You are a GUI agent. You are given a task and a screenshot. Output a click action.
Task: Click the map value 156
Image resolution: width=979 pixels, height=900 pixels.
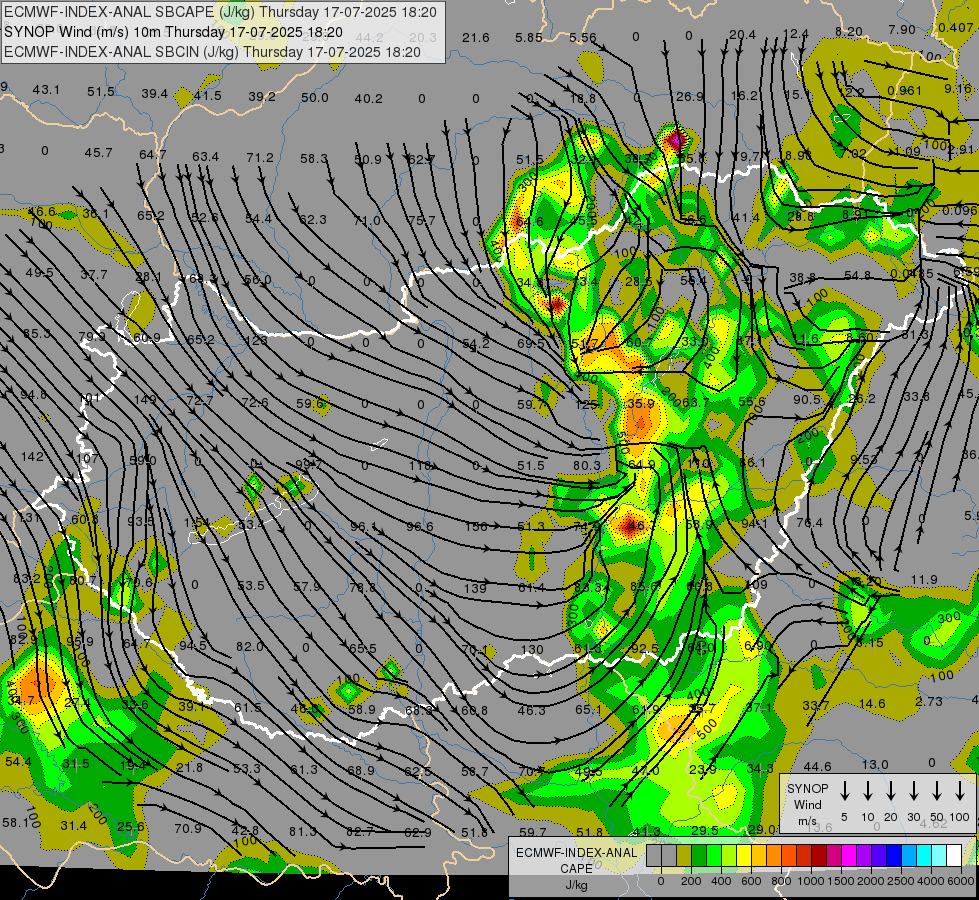[476, 527]
